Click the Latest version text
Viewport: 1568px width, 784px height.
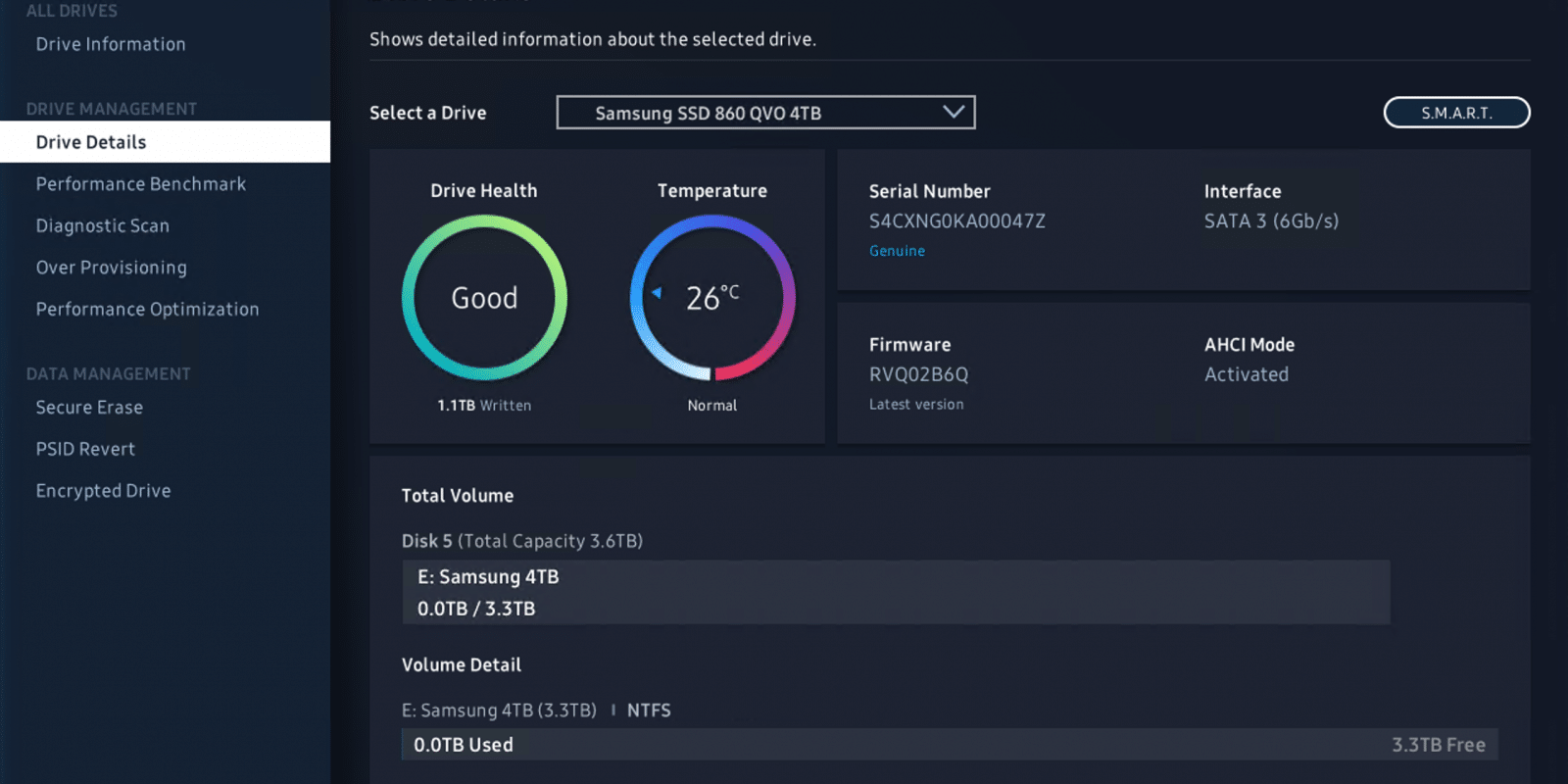(916, 405)
